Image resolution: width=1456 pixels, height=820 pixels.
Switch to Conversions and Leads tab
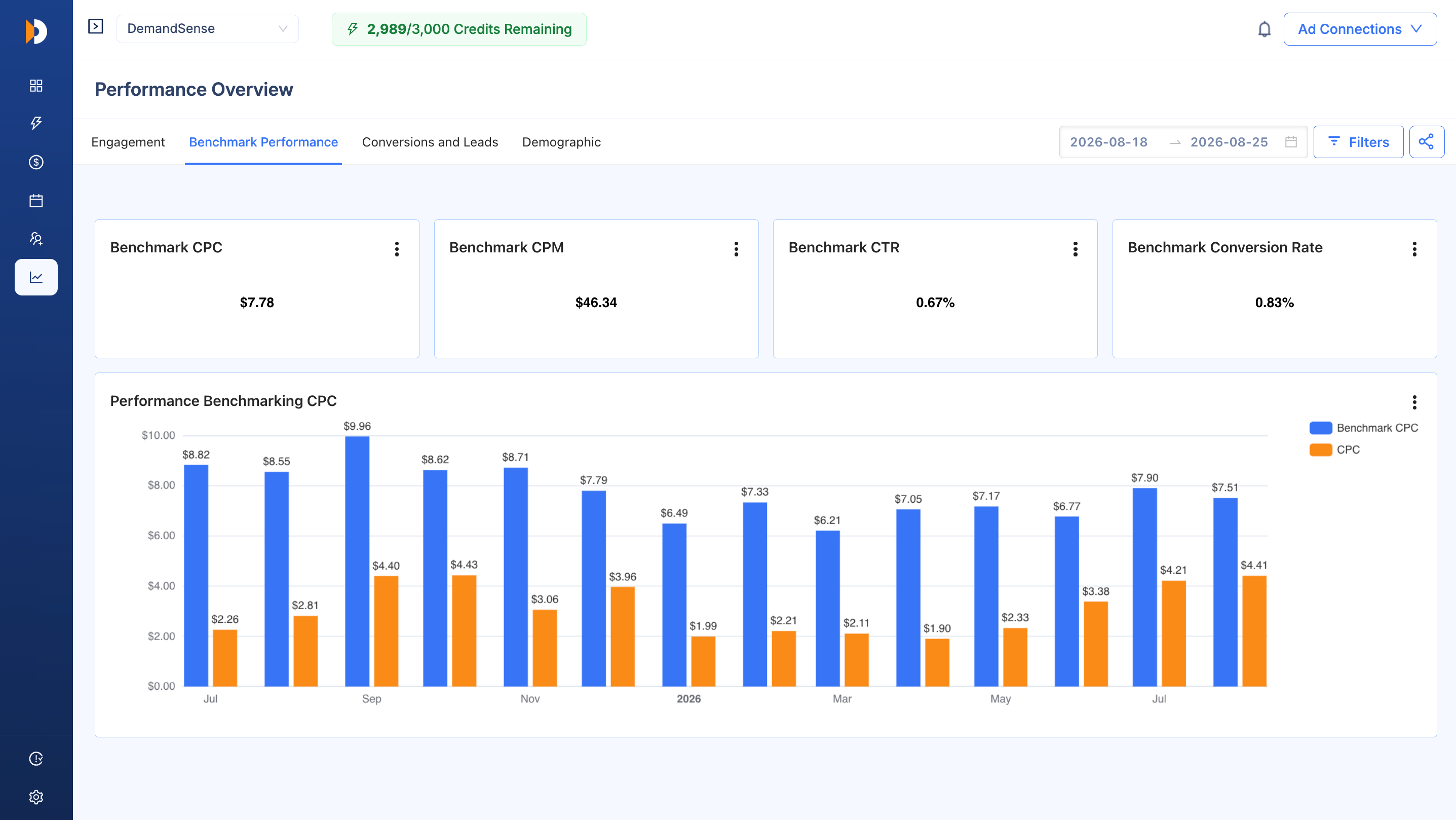click(x=430, y=142)
